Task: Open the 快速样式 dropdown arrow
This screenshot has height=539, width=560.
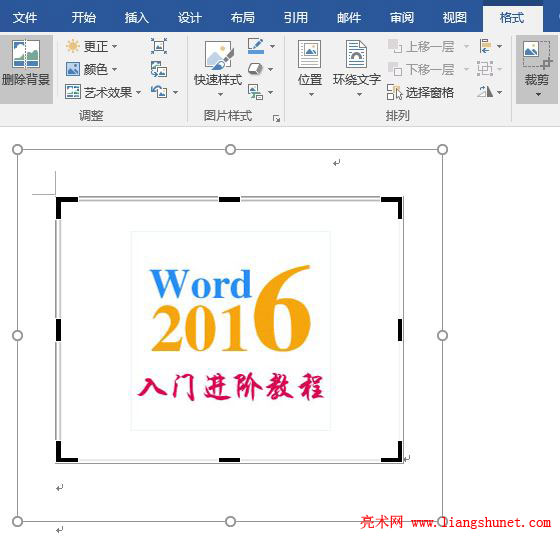Action: pos(220,95)
